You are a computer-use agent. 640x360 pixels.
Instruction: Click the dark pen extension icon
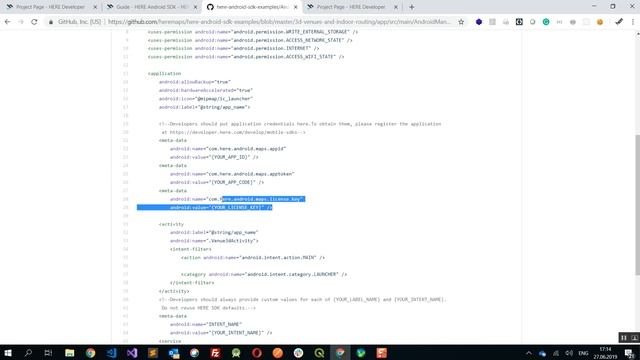[x=619, y=22]
